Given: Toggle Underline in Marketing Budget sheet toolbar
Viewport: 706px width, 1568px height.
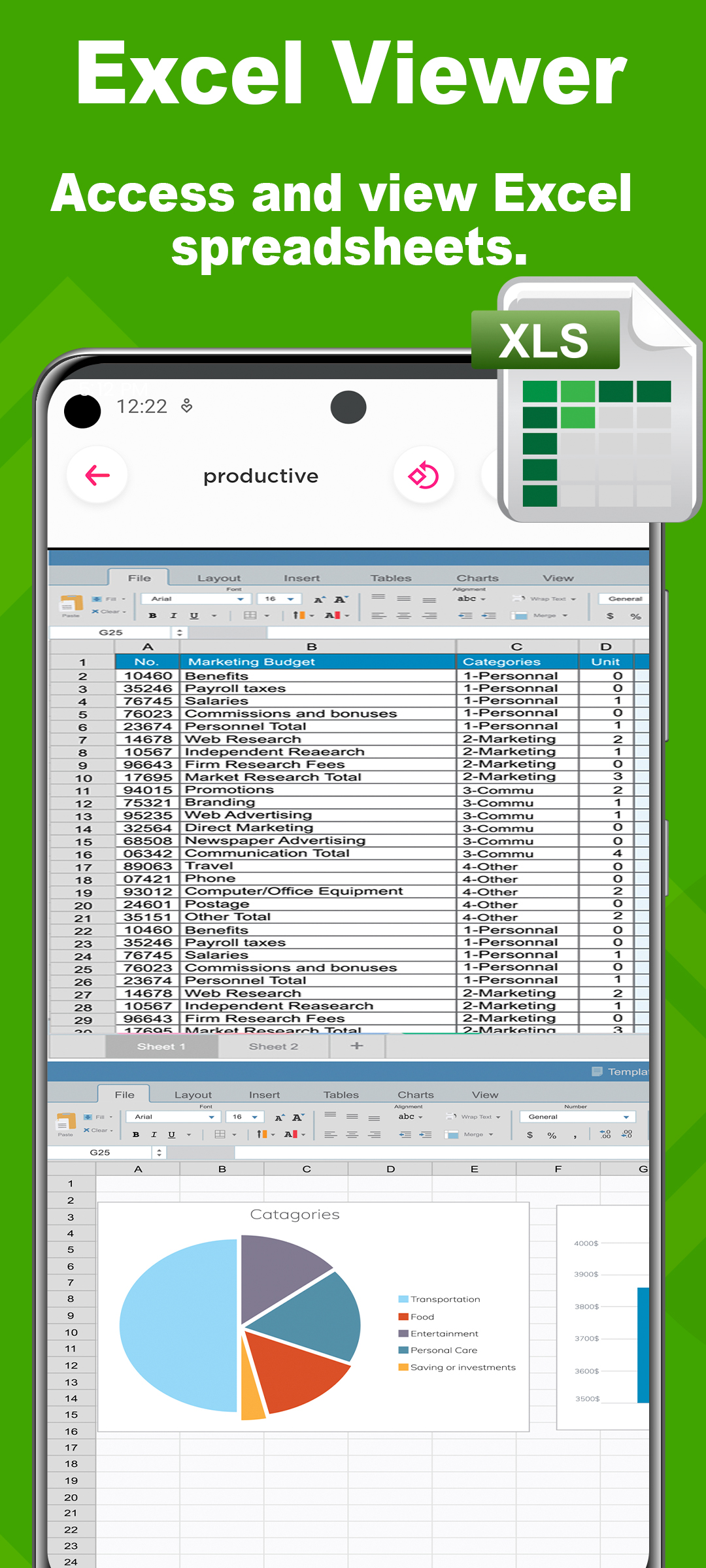Looking at the screenshot, I should [x=194, y=615].
